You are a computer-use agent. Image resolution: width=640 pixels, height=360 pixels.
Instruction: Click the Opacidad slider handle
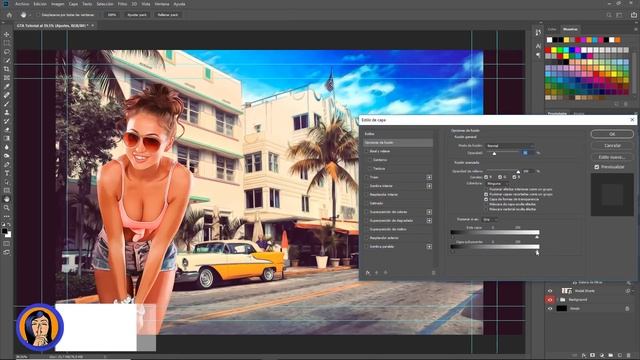pos(494,154)
